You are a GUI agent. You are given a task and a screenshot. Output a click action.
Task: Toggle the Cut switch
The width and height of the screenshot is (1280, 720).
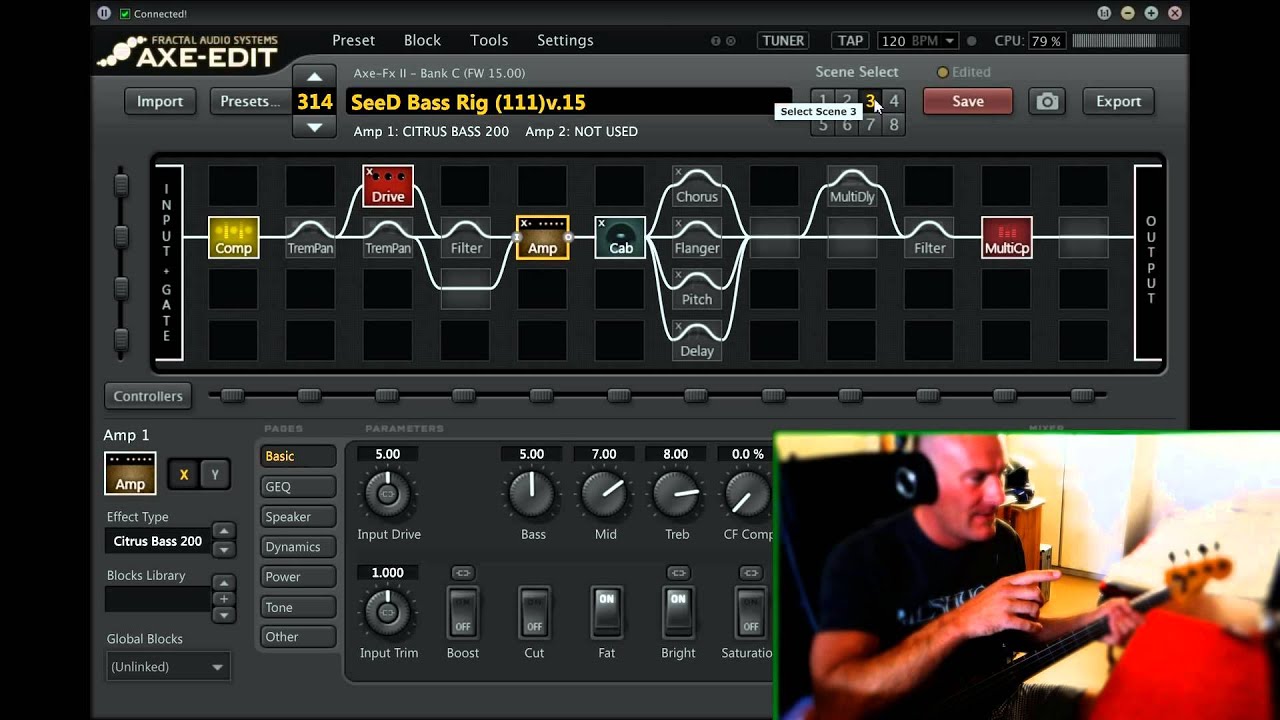click(x=534, y=613)
